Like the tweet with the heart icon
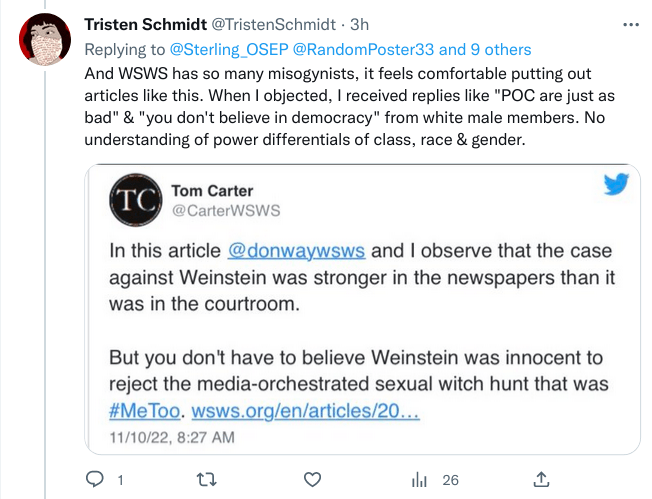652x499 pixels. pos(313,480)
